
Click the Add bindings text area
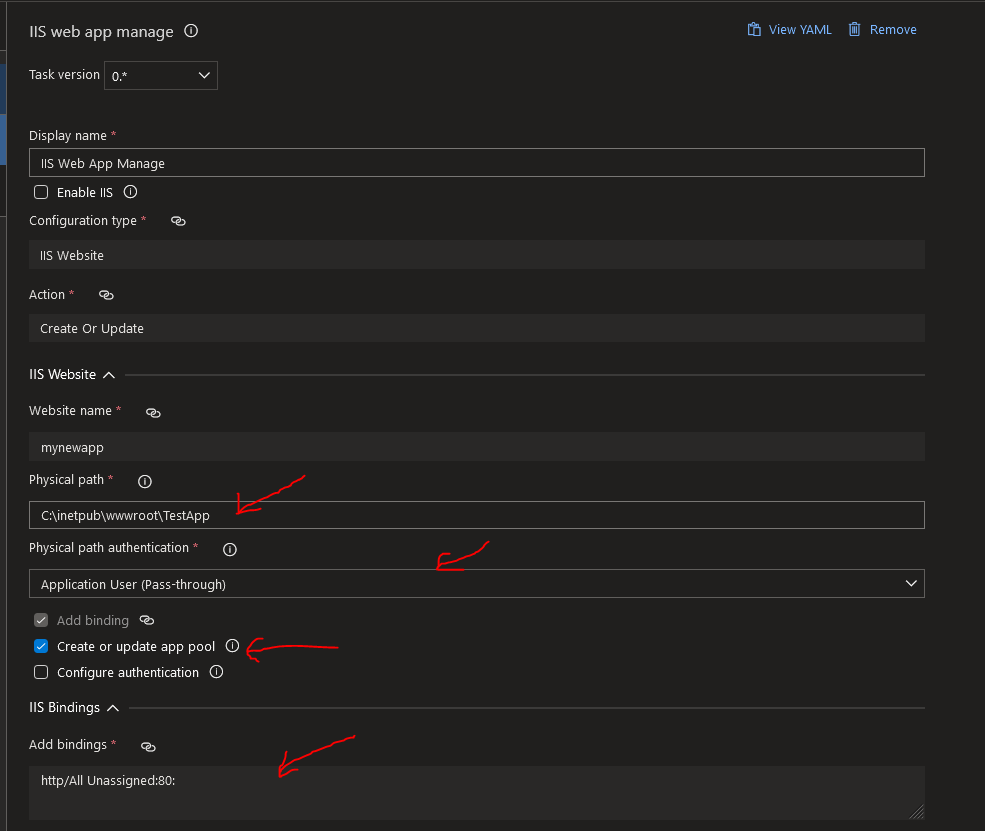click(477, 793)
